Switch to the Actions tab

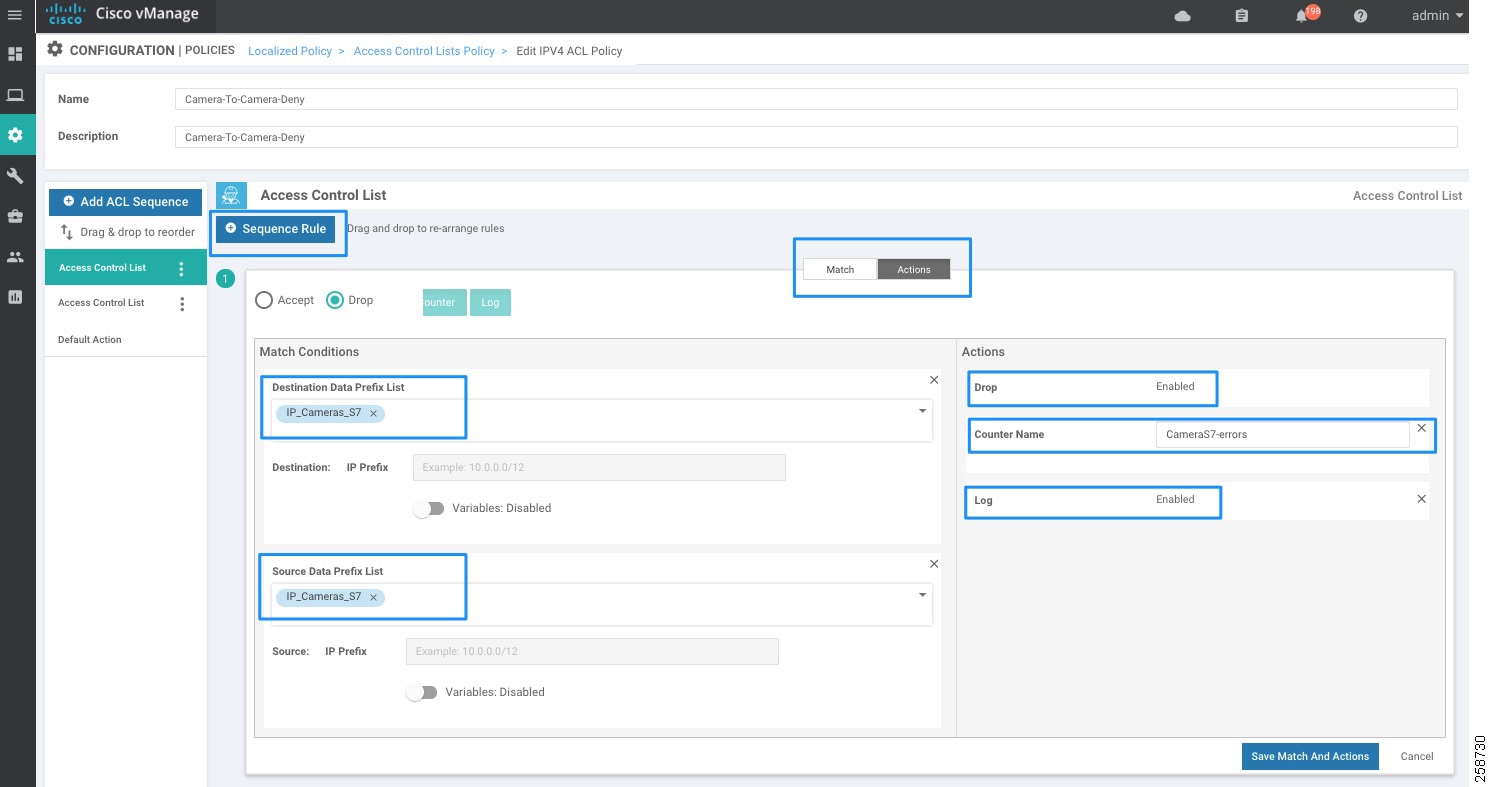914,269
